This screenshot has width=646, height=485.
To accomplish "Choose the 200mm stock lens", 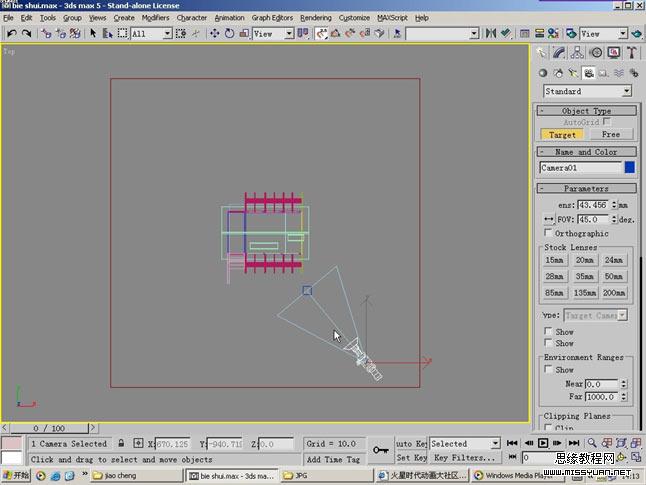I will tap(614, 293).
